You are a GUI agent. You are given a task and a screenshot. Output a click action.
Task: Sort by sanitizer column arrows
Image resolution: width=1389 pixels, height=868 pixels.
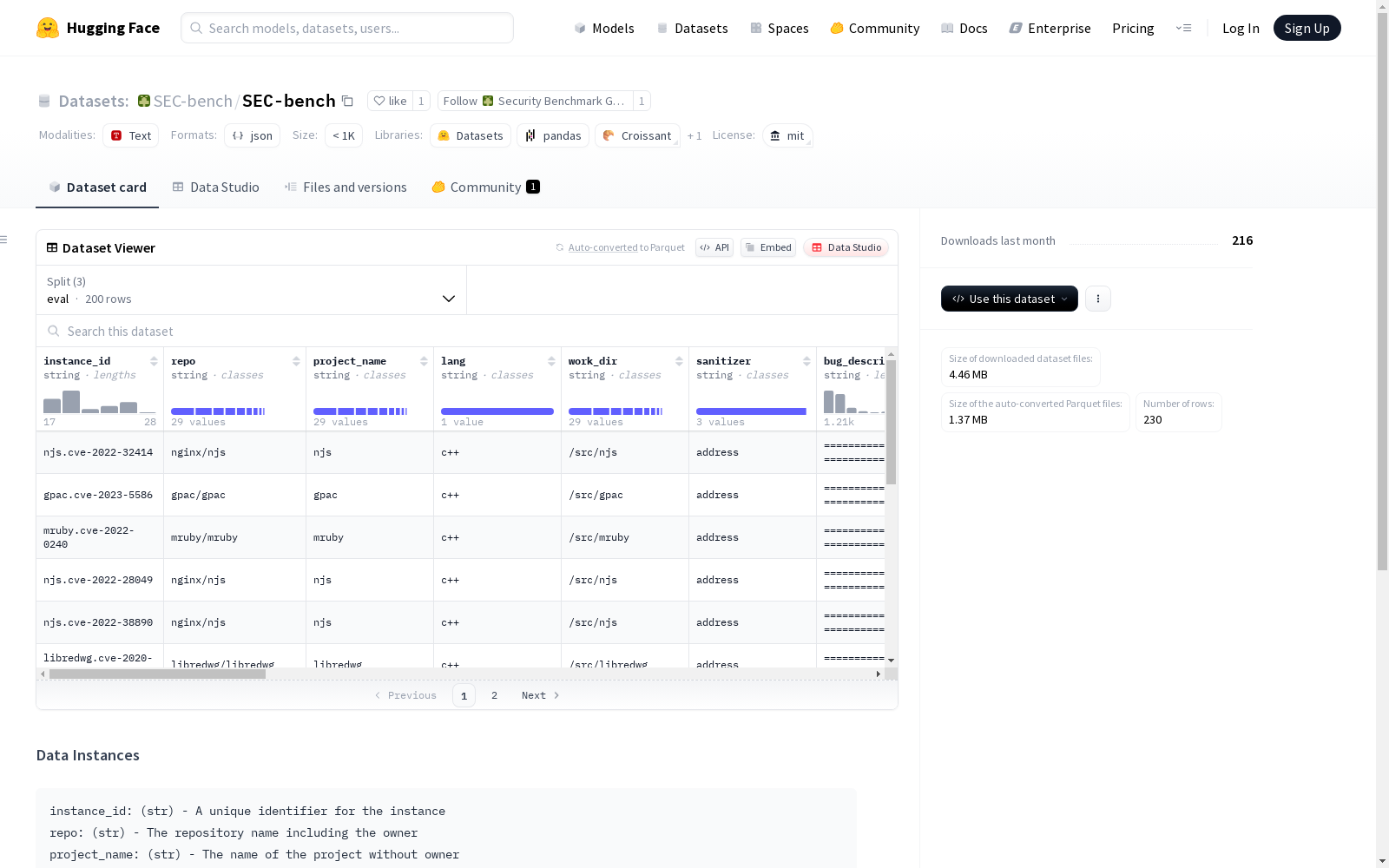tap(806, 361)
